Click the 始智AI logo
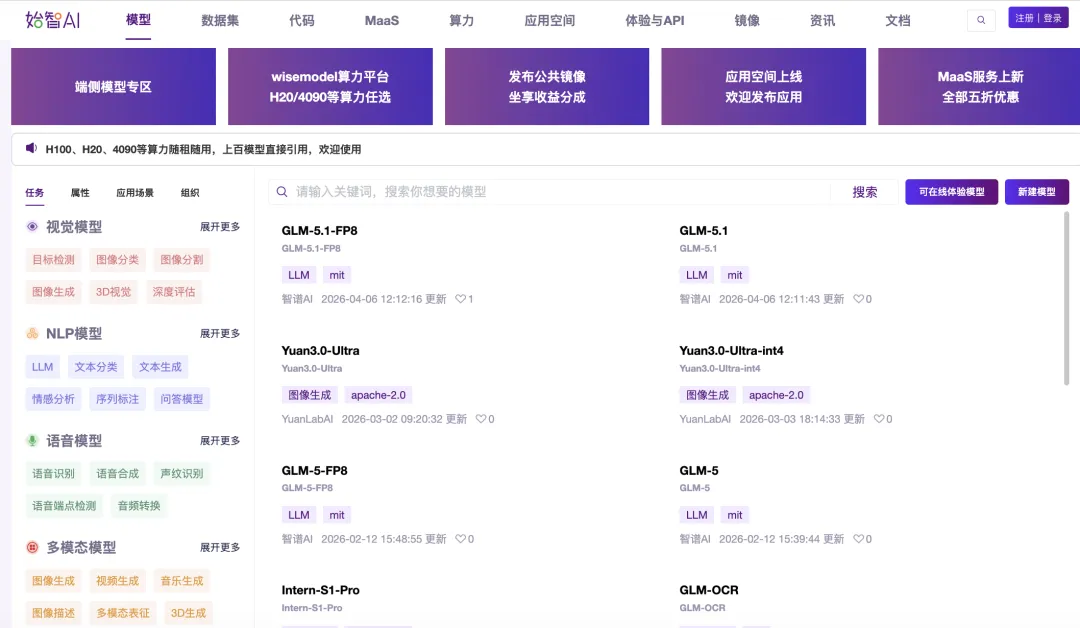Viewport: 1080px width, 628px height. (52, 20)
